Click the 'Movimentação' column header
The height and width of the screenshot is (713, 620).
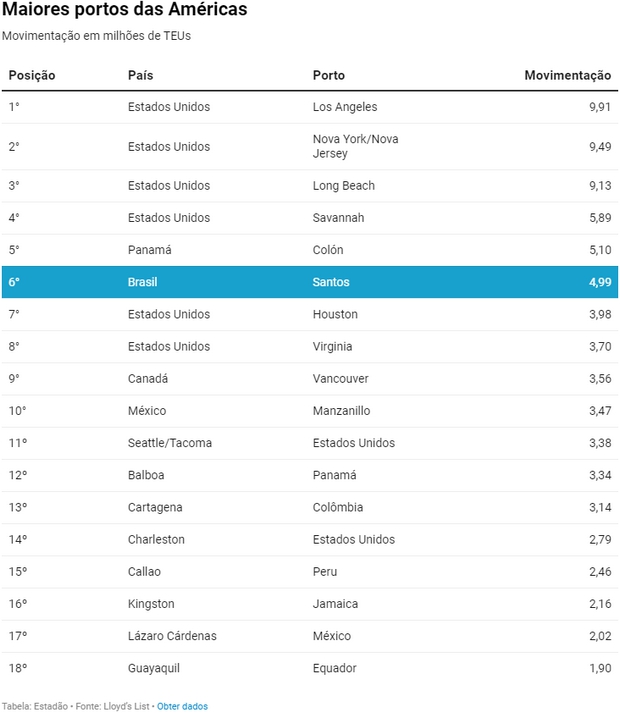[x=567, y=75]
